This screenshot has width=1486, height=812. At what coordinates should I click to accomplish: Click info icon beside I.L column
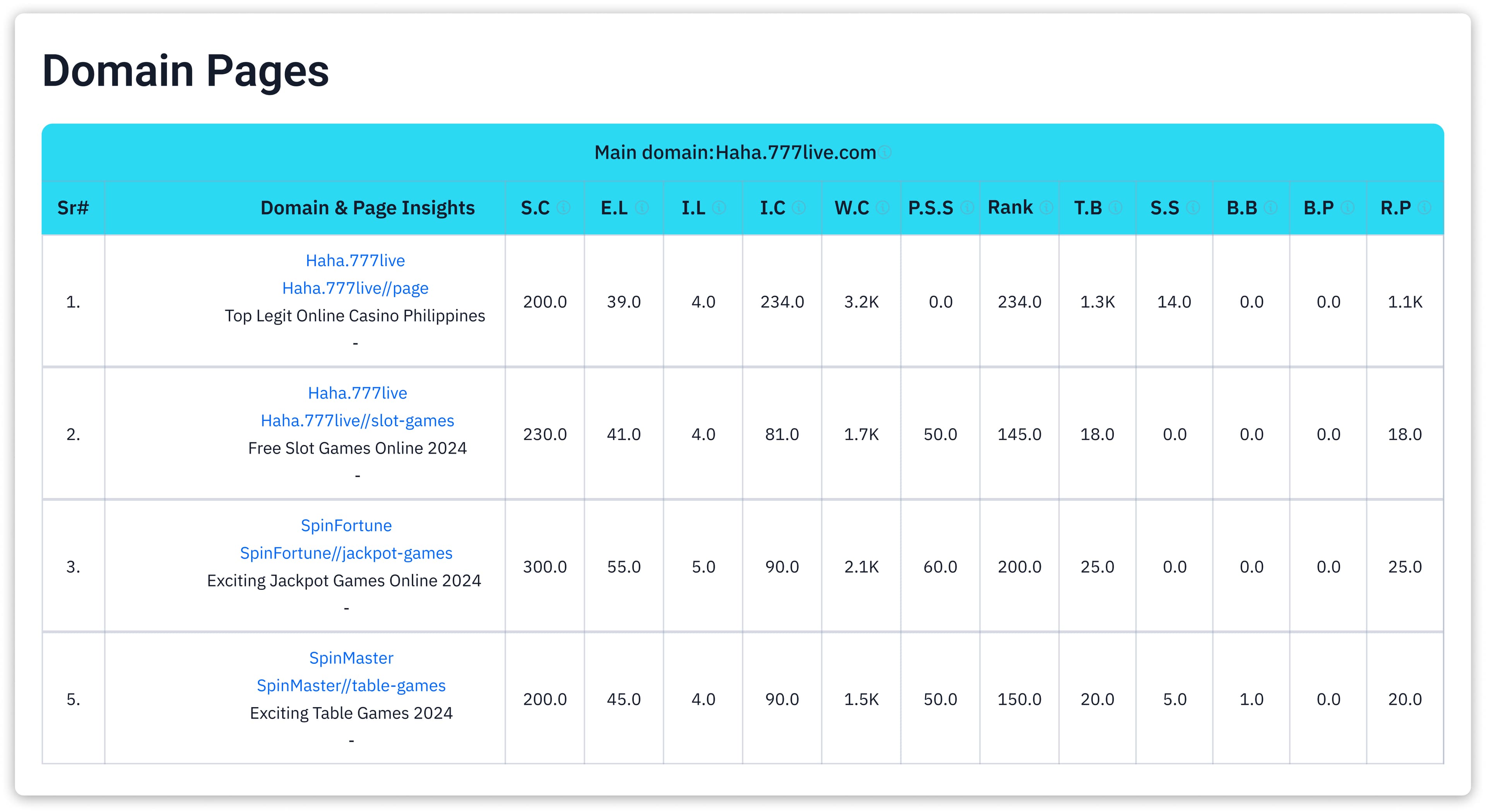(x=719, y=208)
